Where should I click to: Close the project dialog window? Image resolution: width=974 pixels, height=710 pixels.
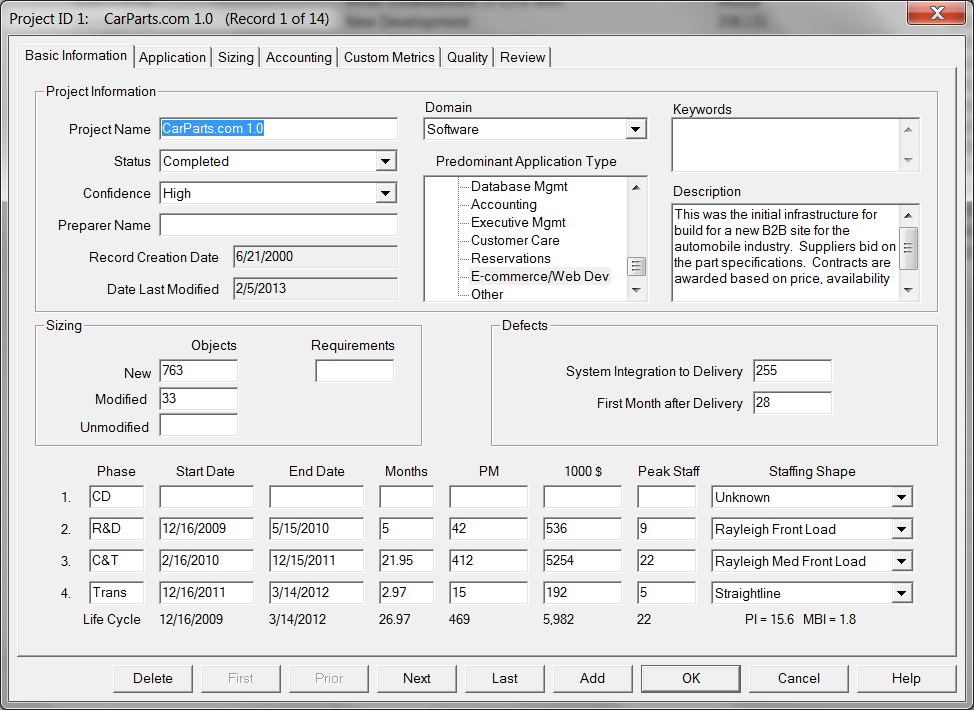(x=937, y=13)
